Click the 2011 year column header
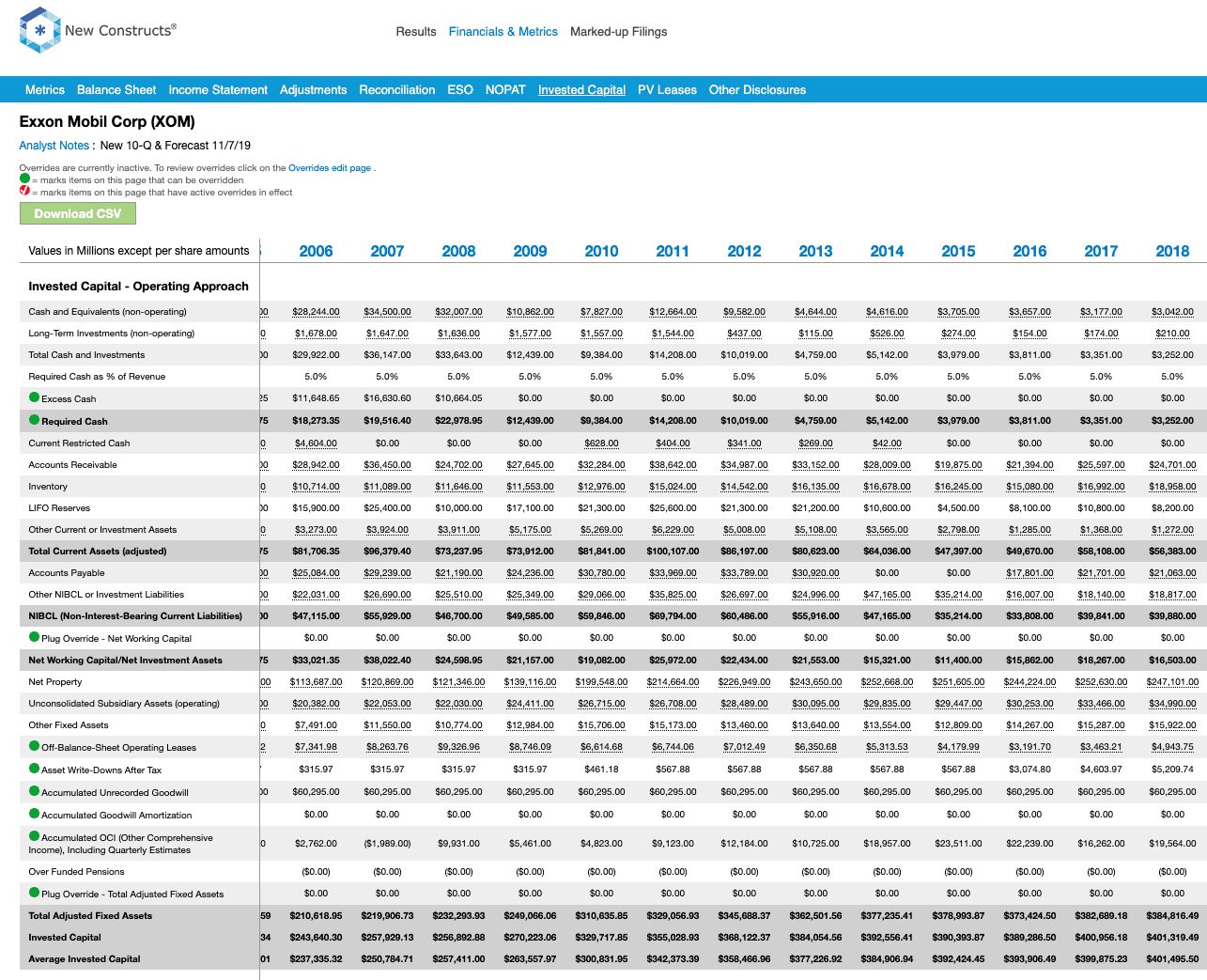Image resolution: width=1207 pixels, height=980 pixels. (673, 251)
